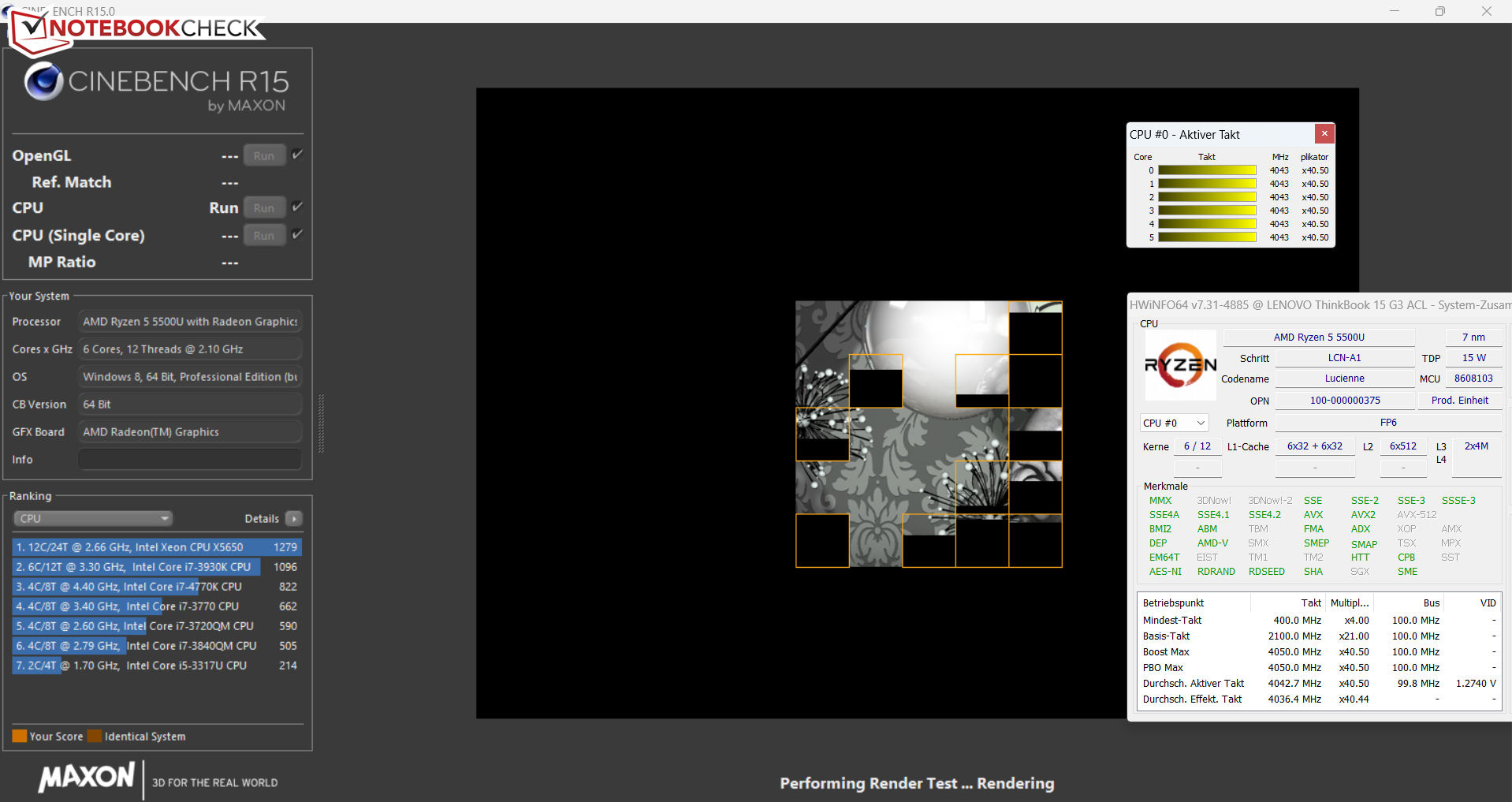Image resolution: width=1512 pixels, height=802 pixels.
Task: Click the Run button for CPU test
Action: (x=264, y=208)
